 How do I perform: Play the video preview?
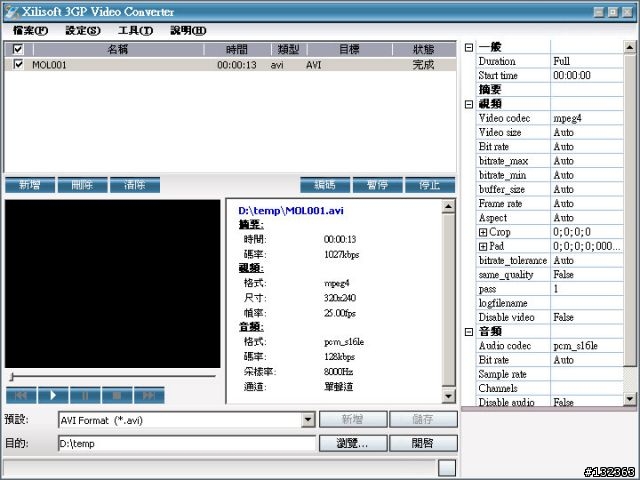pyautogui.click(x=53, y=395)
